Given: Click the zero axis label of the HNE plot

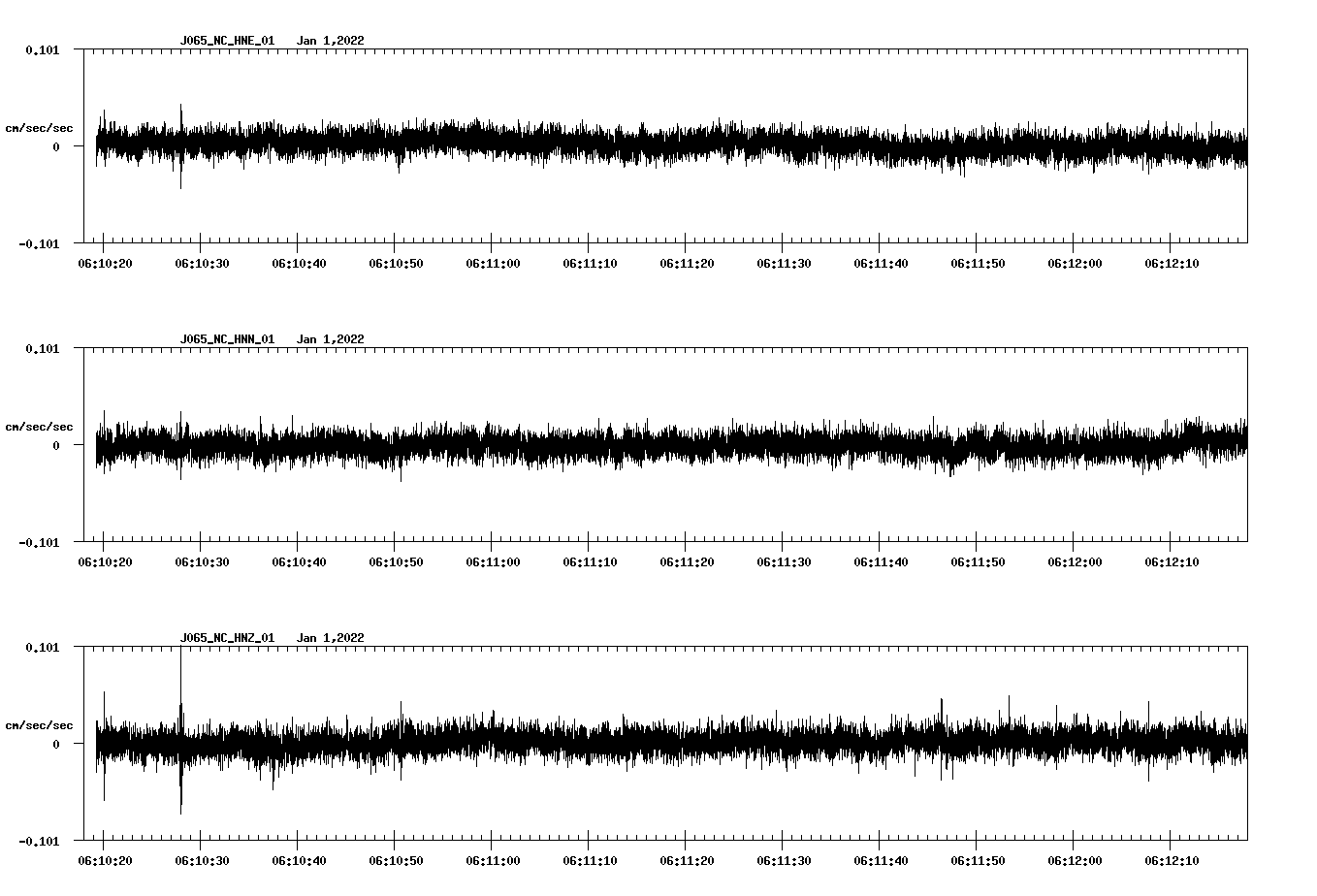Looking at the screenshot, I should pos(55,146).
